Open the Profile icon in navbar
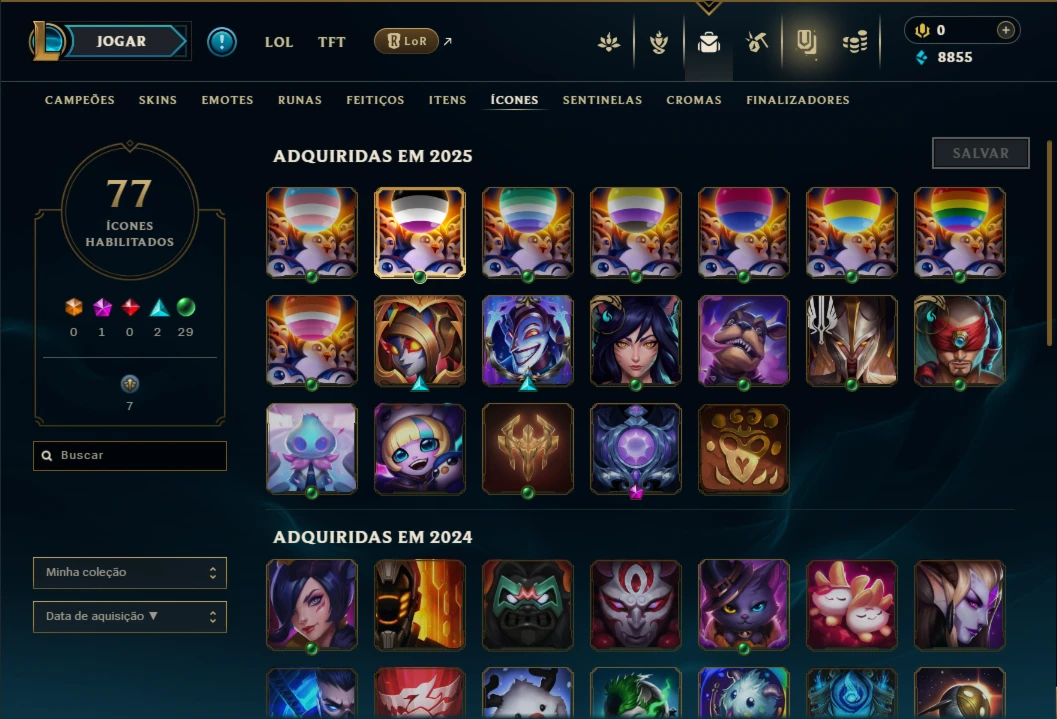 coord(658,42)
